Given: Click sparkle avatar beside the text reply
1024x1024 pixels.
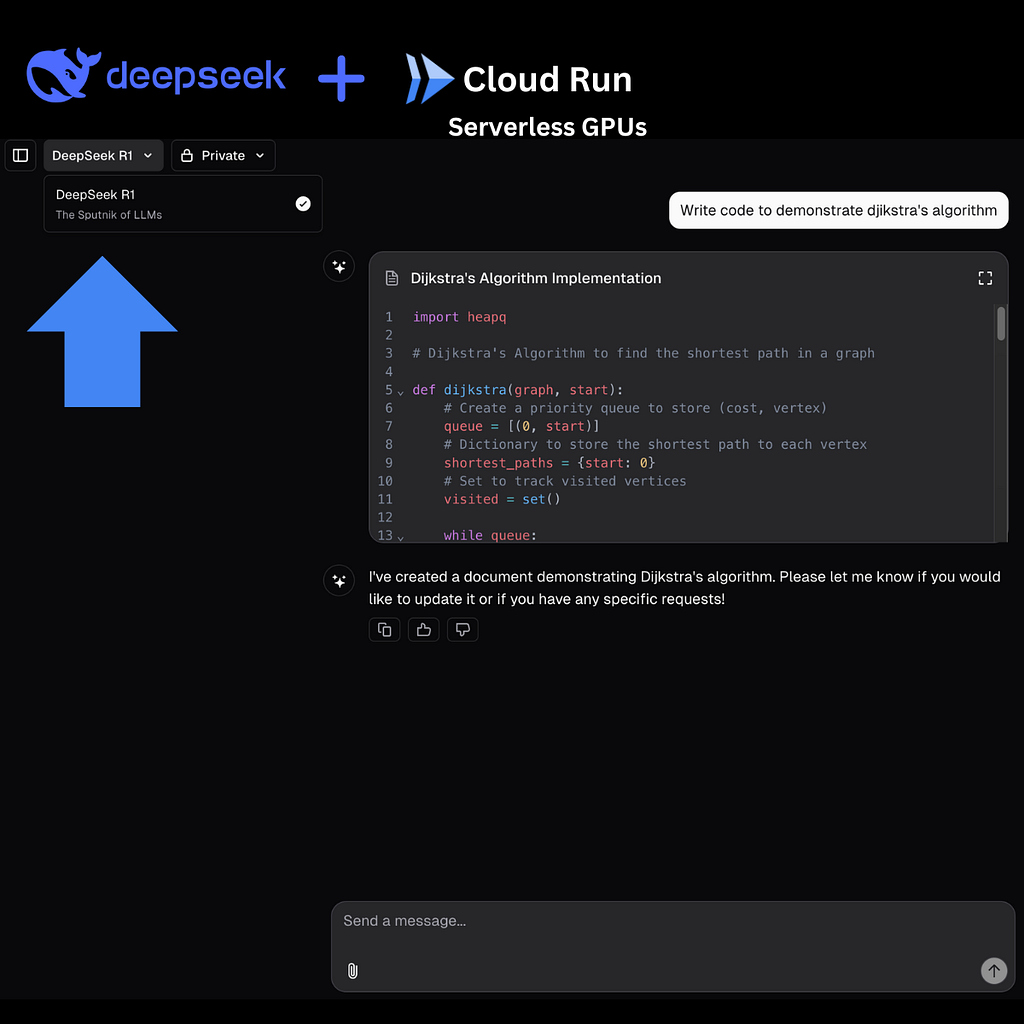Looking at the screenshot, I should [339, 581].
